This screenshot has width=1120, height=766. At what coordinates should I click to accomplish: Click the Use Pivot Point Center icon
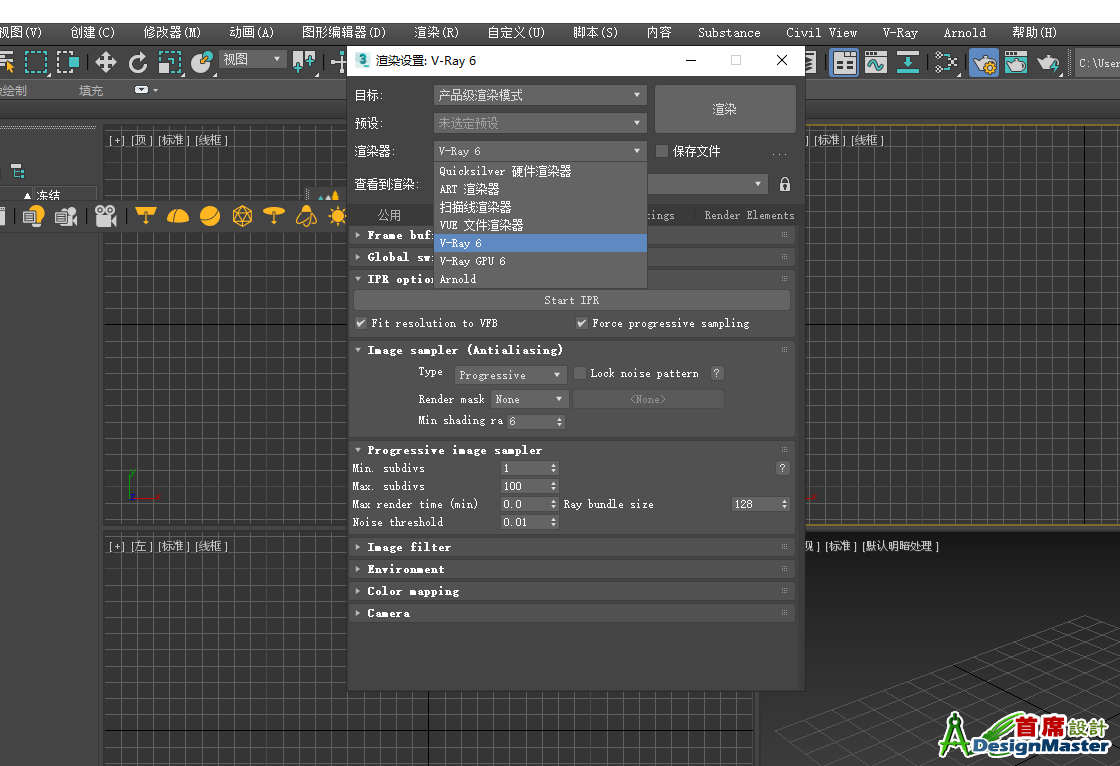tap(304, 63)
